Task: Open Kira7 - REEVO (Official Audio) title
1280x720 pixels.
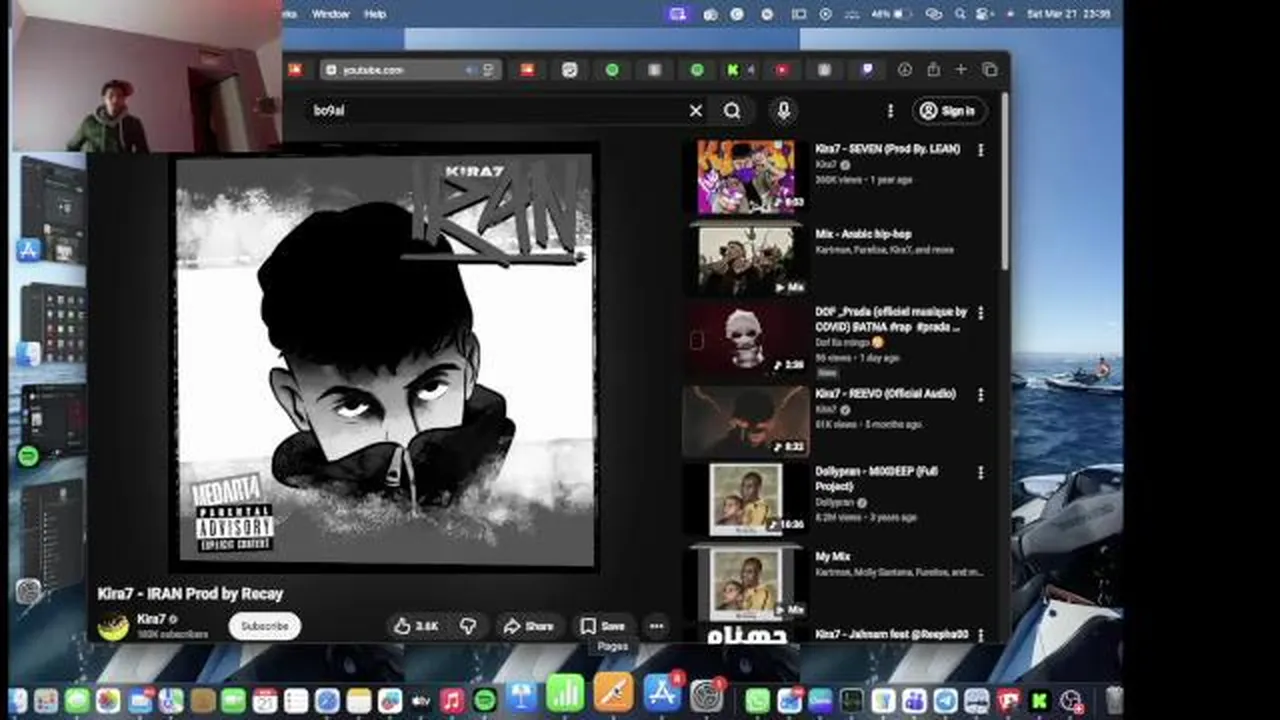Action: [x=885, y=394]
